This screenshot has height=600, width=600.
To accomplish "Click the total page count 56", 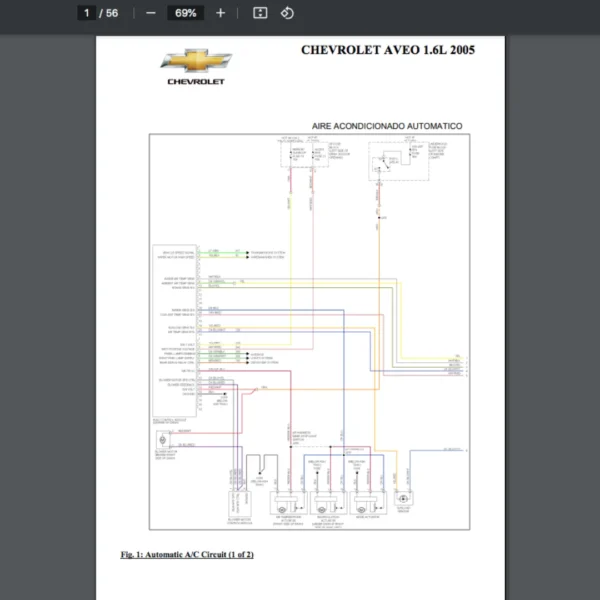I will 112,13.
